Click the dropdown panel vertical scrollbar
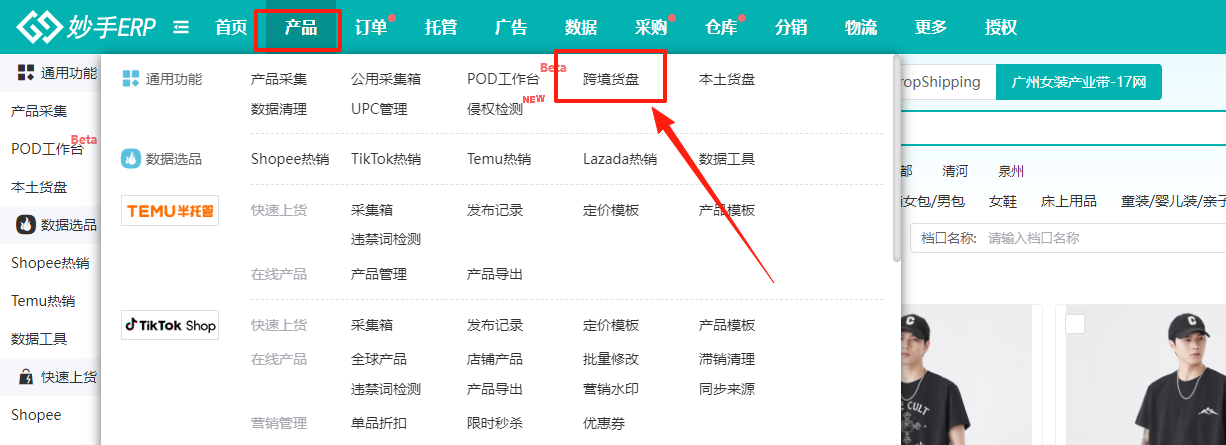This screenshot has height=445, width=1226. click(x=897, y=160)
